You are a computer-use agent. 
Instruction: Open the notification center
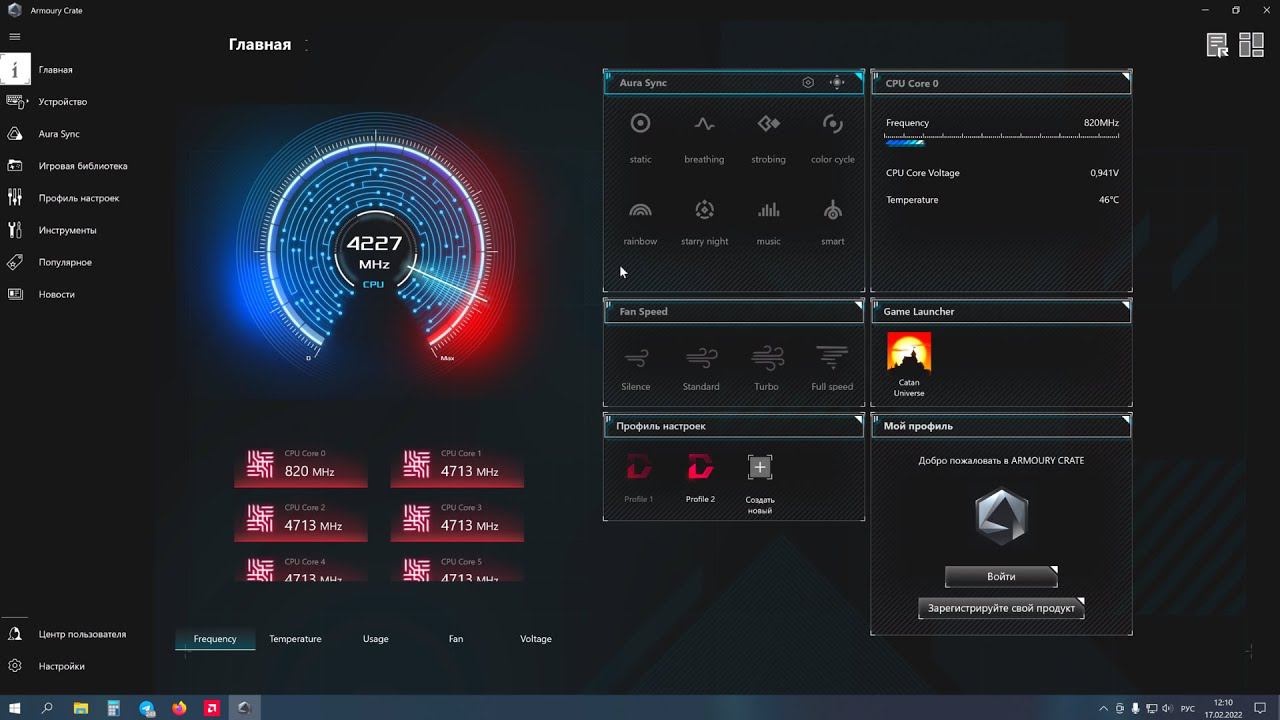[x=1262, y=708]
